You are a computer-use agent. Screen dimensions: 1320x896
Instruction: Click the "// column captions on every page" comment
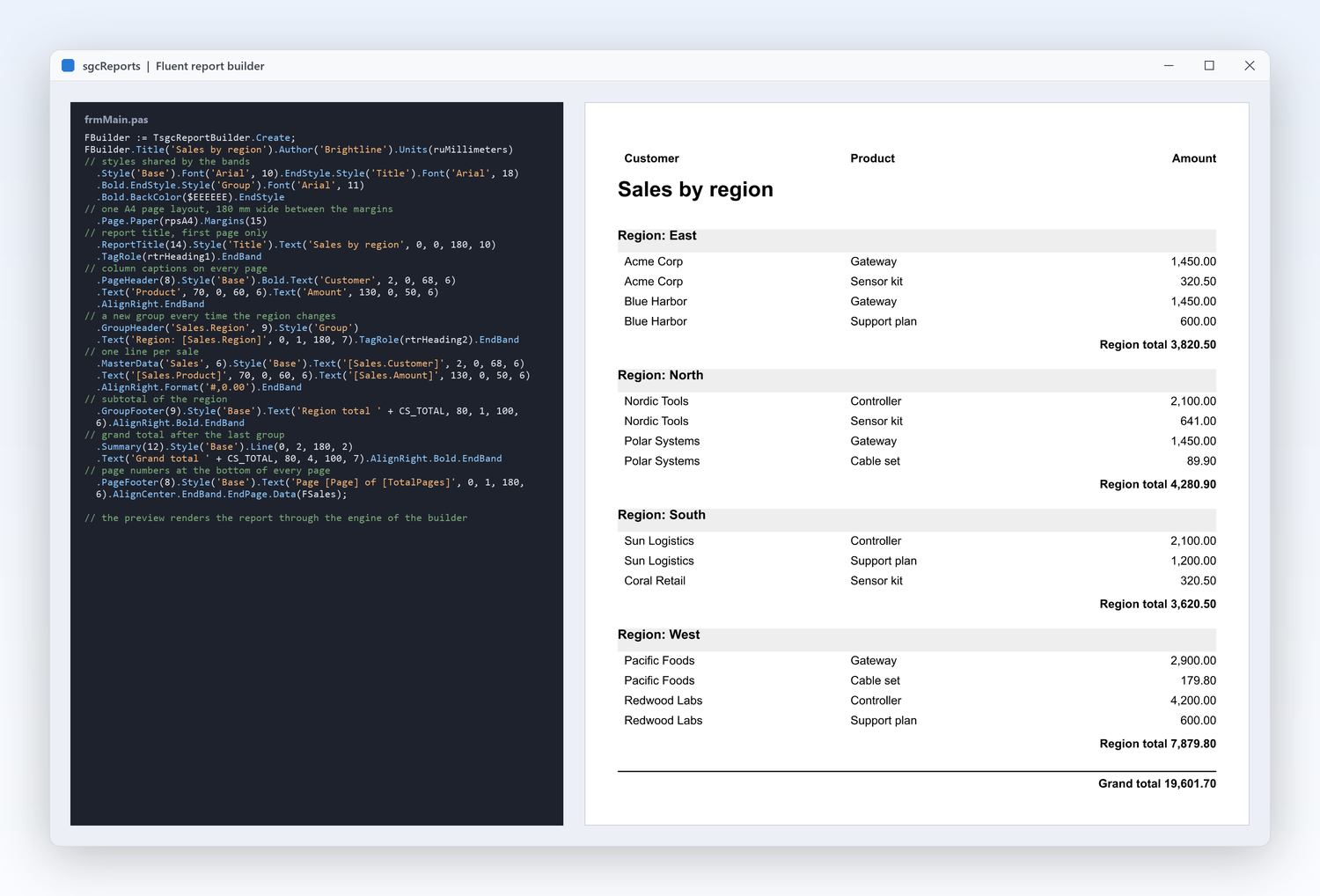[176, 268]
